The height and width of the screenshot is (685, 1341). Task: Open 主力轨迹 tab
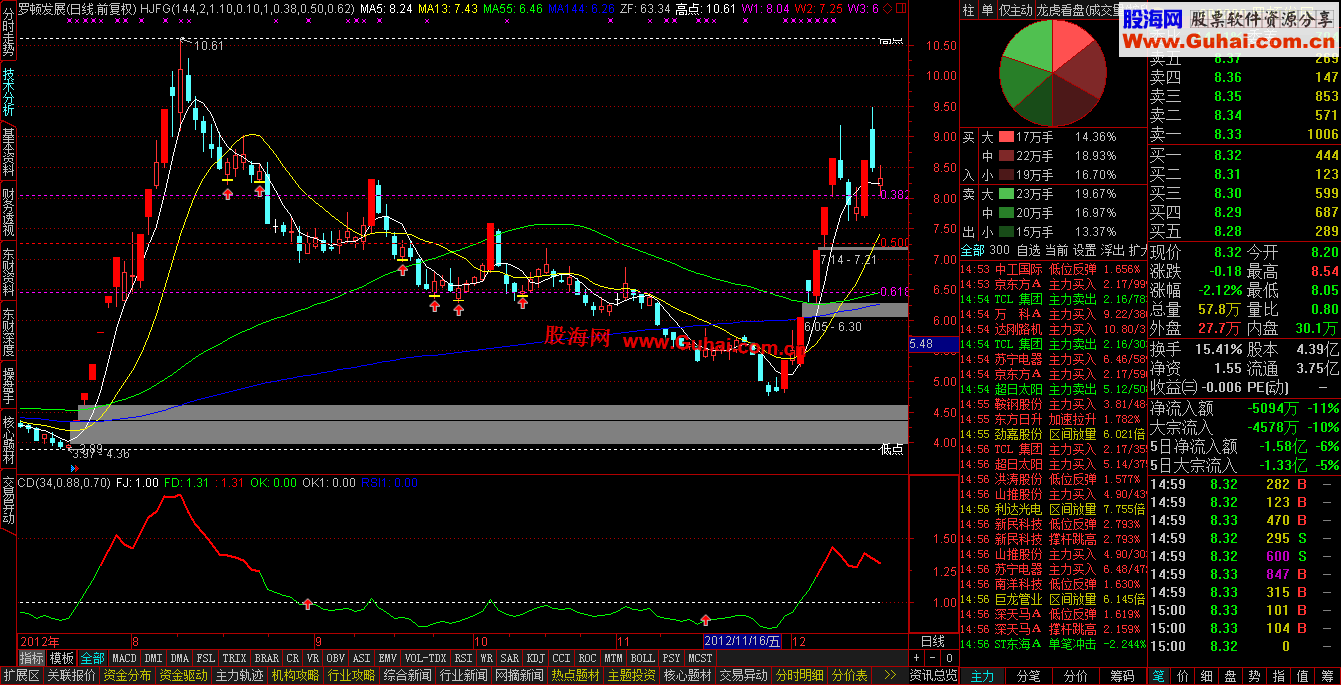pos(240,676)
